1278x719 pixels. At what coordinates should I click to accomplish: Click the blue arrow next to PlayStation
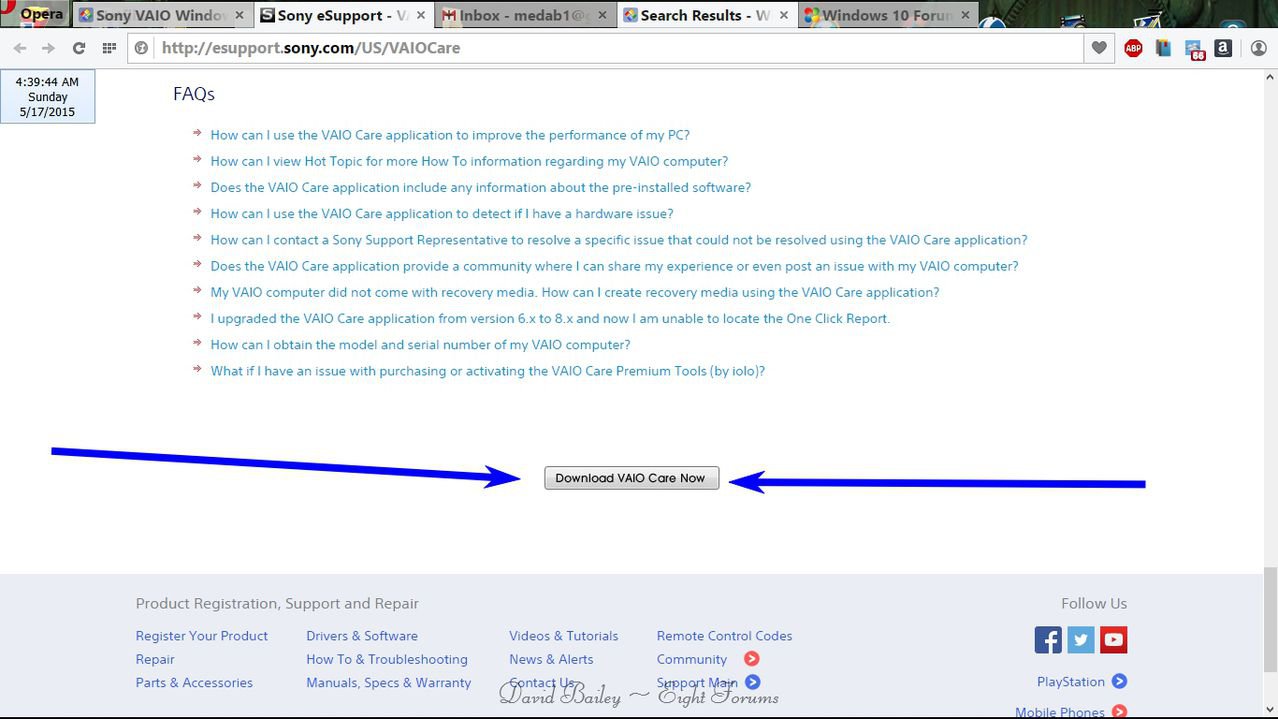(1119, 682)
